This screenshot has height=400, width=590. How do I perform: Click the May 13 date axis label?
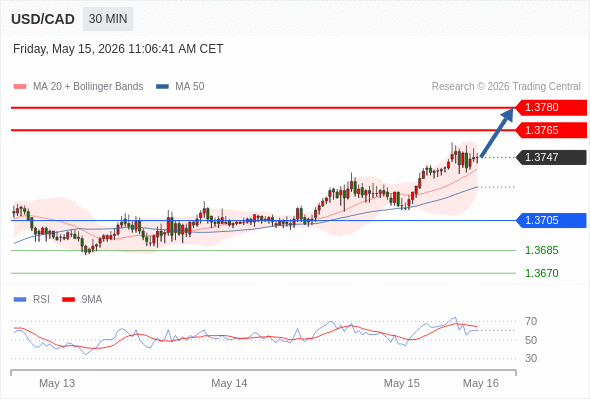pyautogui.click(x=57, y=383)
